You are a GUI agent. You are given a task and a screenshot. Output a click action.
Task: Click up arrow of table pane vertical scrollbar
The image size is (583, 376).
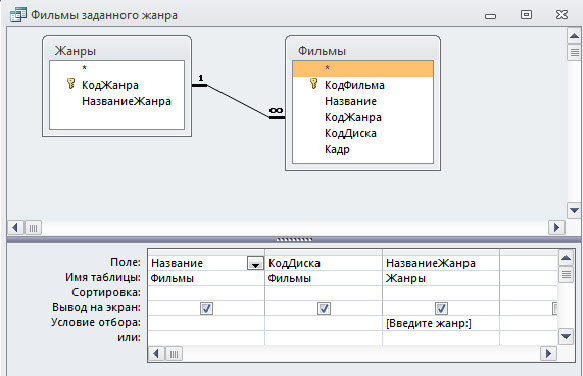(574, 36)
